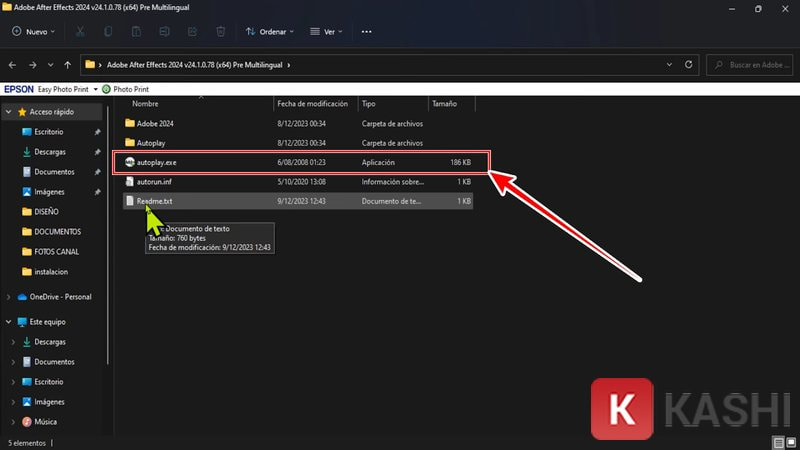
Task: Open the DISEÑO folder in sidebar
Action: 46,212
